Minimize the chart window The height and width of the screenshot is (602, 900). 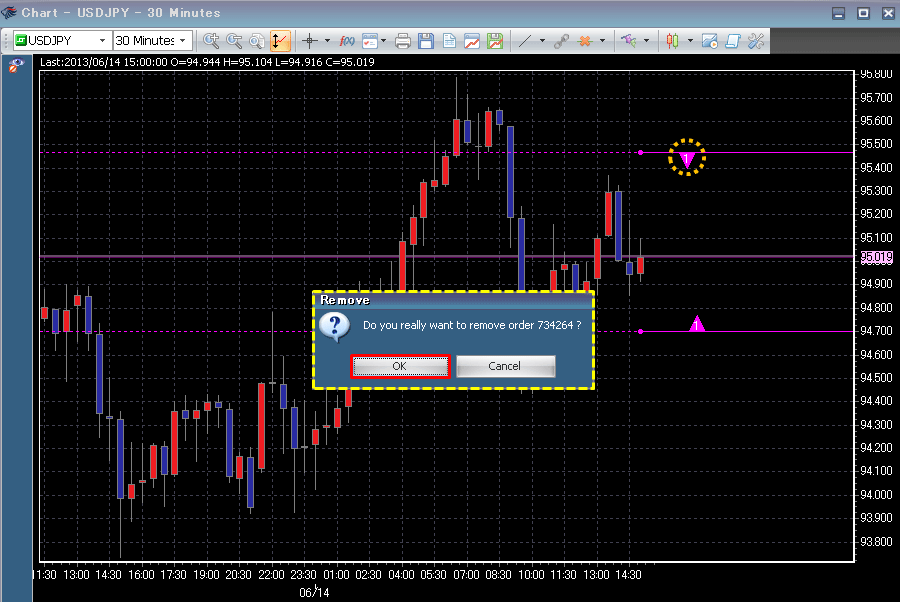(x=839, y=13)
